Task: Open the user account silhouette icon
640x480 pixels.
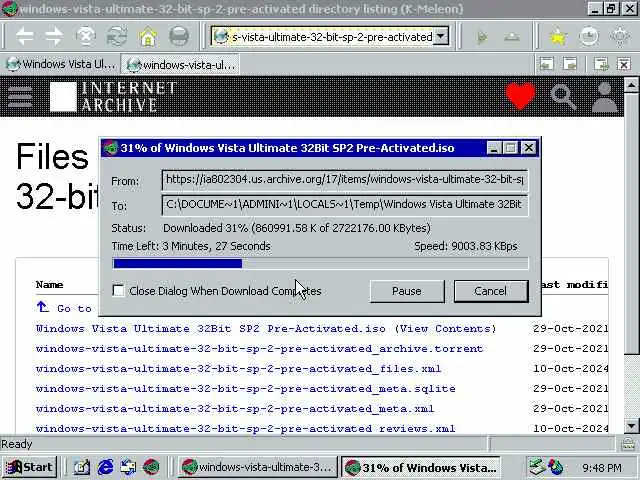Action: (604, 97)
